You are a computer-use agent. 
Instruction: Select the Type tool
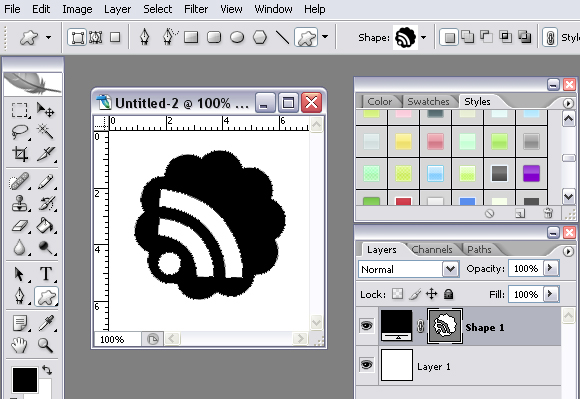[x=45, y=274]
